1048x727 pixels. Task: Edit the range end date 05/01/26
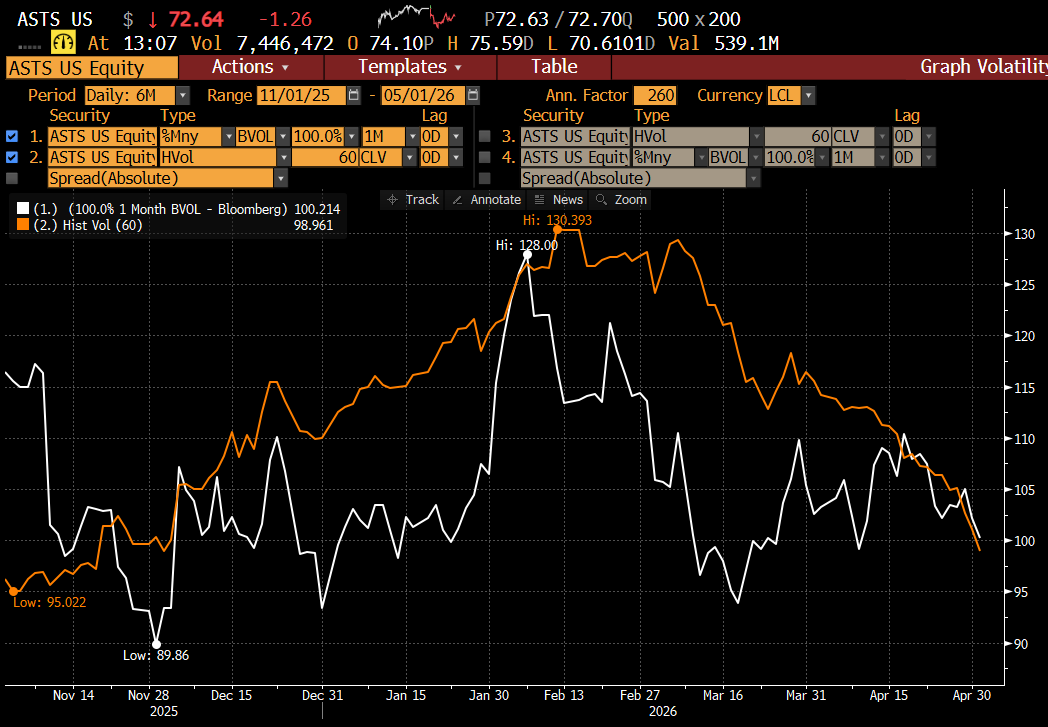point(423,96)
